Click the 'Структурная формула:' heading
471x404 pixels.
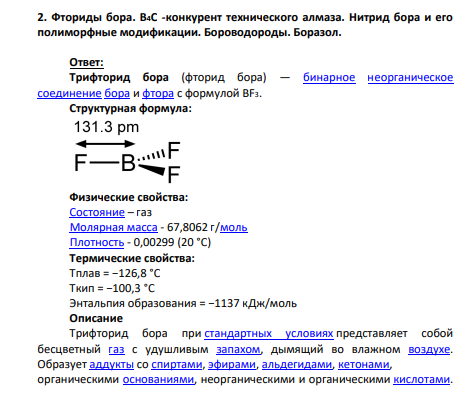[130, 108]
